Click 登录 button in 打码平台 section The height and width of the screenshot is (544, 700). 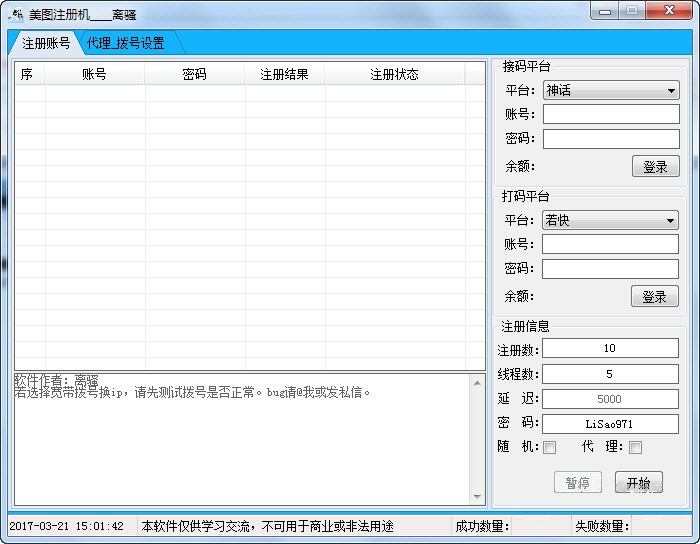[x=655, y=296]
